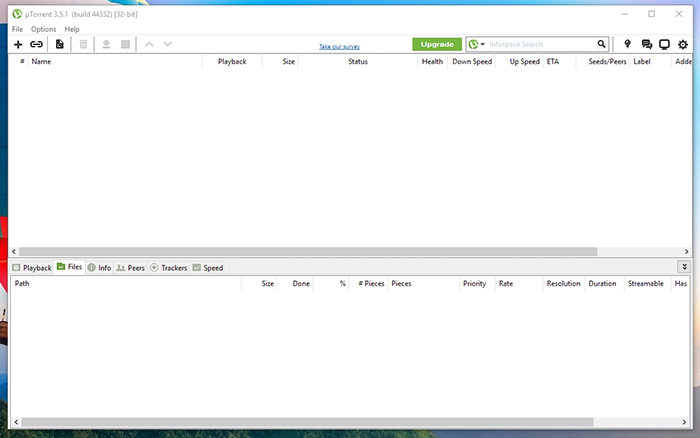Click the Add Torrent plus icon
This screenshot has height=438, width=700.
click(18, 44)
